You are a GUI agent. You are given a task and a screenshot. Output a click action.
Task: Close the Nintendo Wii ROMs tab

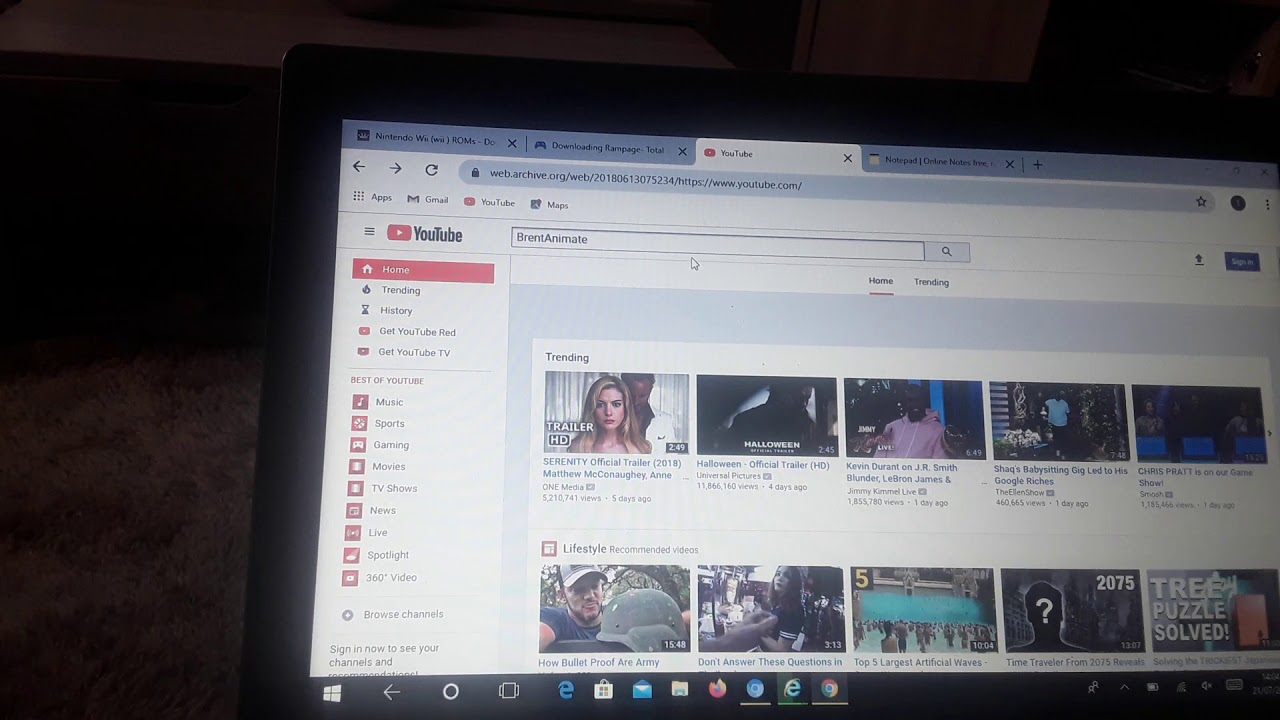click(512, 143)
